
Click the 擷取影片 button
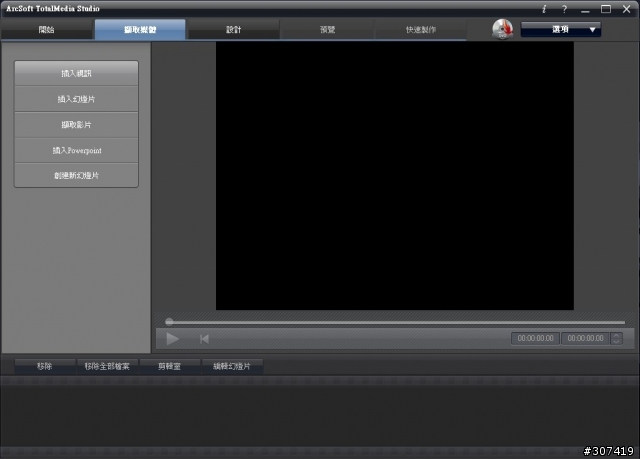point(76,125)
